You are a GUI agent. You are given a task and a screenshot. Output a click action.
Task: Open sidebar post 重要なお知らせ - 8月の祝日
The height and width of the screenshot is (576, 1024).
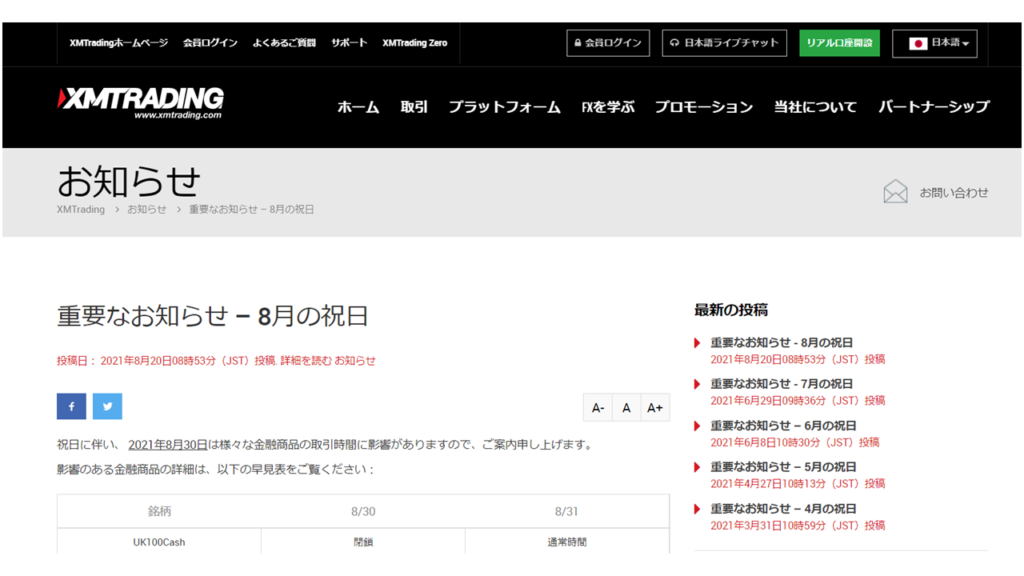point(782,343)
